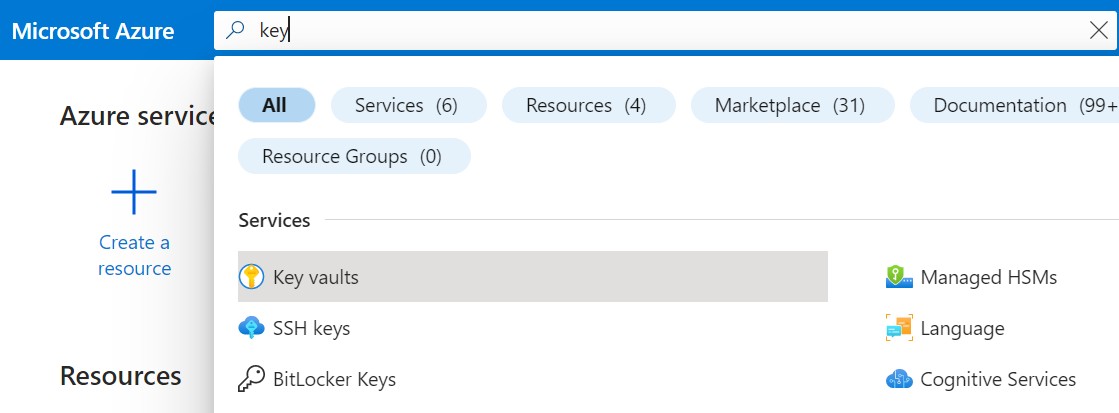Filter results by Documentation
Screen dimensions: 1119x413
coord(1014,106)
